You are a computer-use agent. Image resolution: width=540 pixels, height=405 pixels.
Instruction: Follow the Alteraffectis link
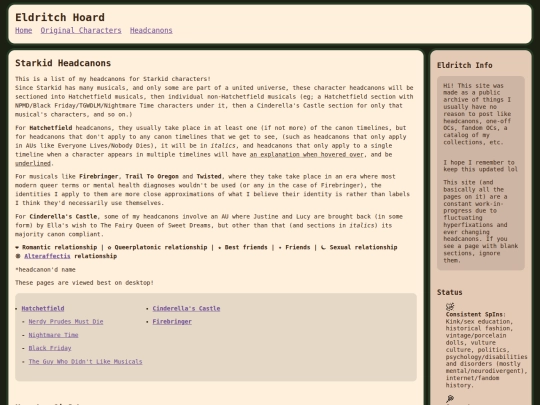pyautogui.click(x=47, y=256)
